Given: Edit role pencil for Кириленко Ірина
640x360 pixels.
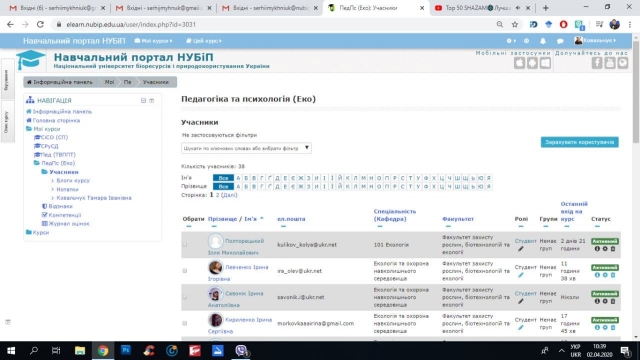Looking at the screenshot, I should [521, 327].
